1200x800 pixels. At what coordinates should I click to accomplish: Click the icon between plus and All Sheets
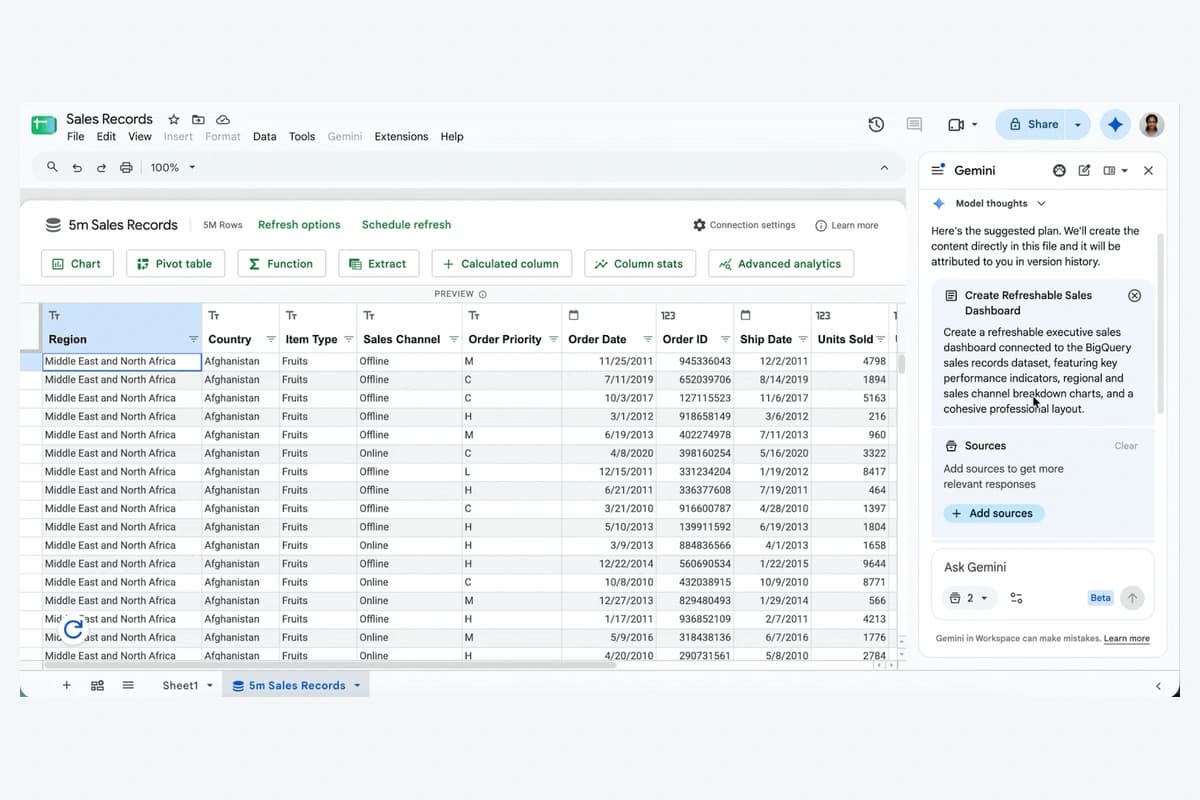tap(97, 686)
